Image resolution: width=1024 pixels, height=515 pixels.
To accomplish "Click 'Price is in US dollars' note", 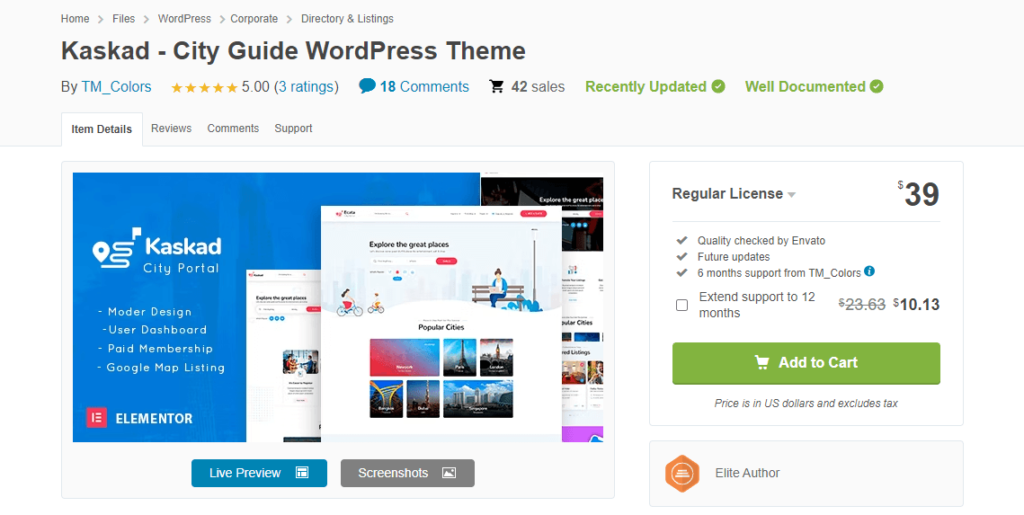I will pos(806,403).
